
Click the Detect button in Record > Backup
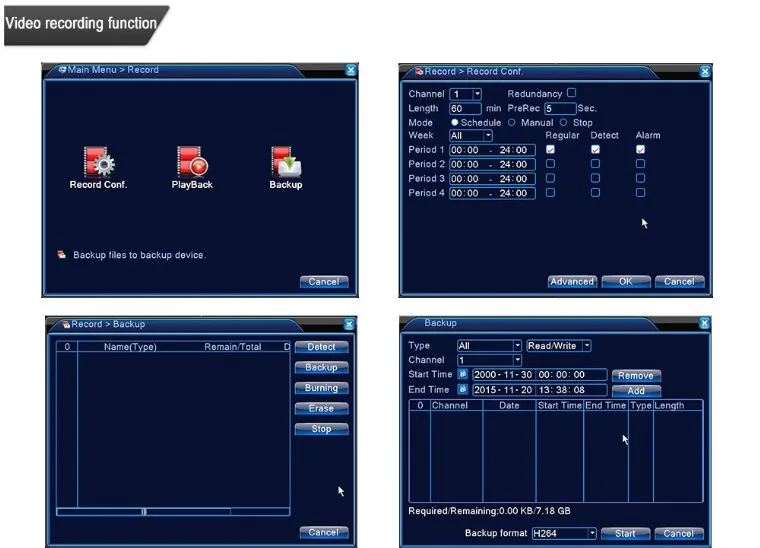click(x=321, y=347)
